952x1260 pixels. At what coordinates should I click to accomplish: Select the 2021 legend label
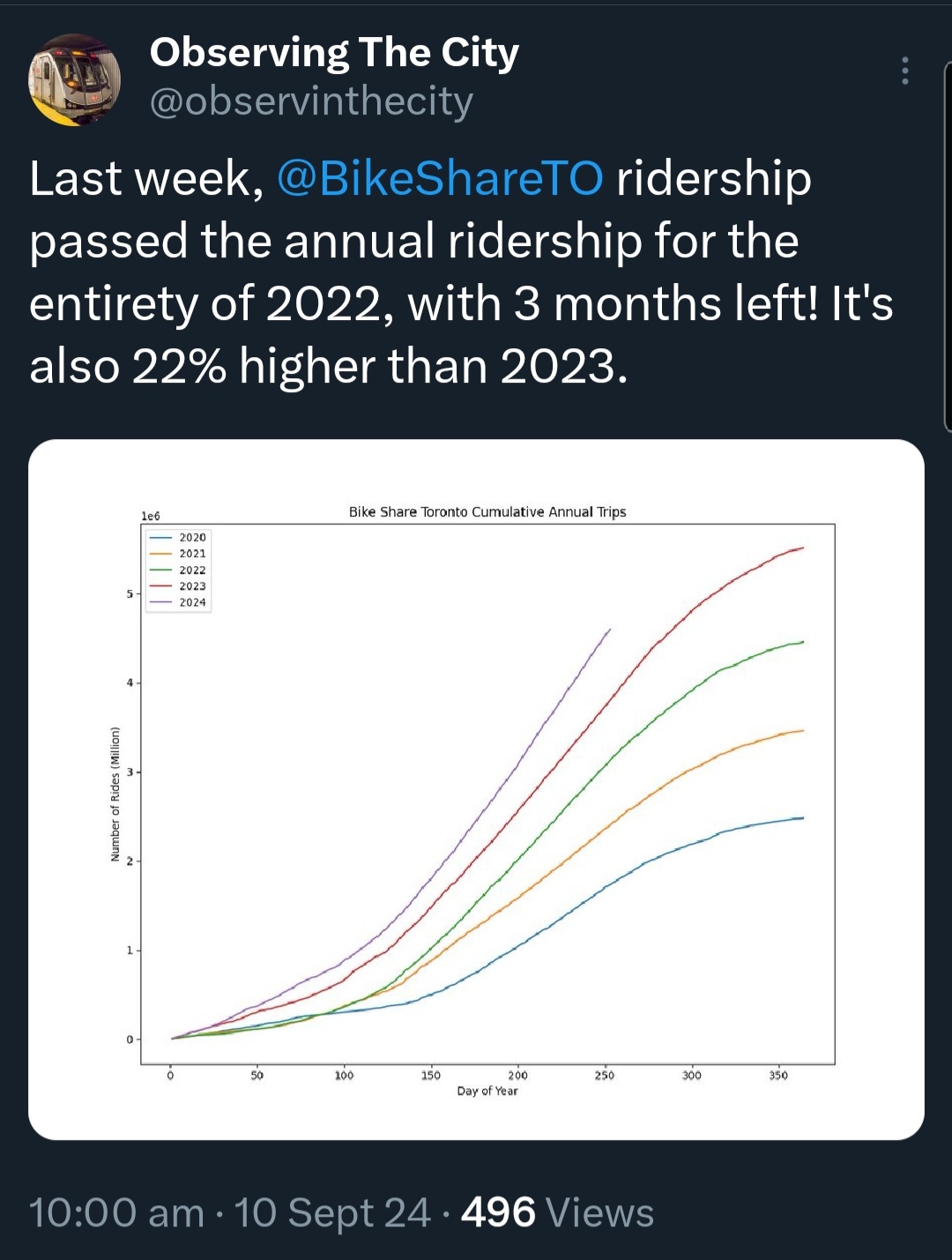coord(192,554)
